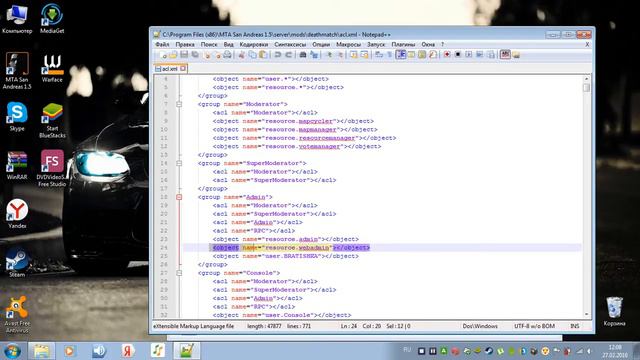Click the 'UTF-8 w/o BOM' encoding status field
640x360 pixels.
pos(534,326)
